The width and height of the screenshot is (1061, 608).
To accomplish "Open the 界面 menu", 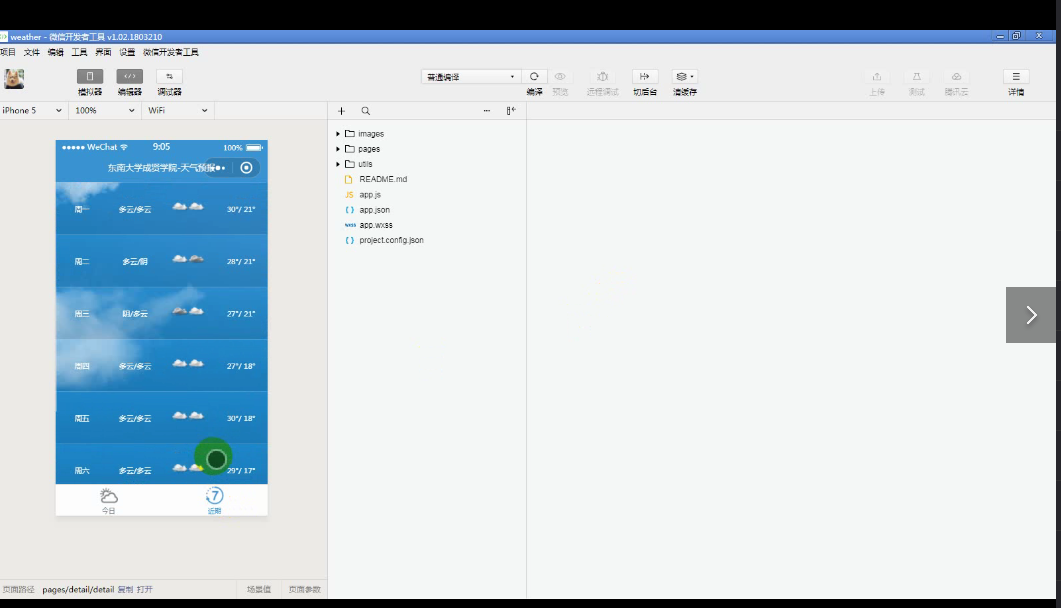I will coord(103,52).
